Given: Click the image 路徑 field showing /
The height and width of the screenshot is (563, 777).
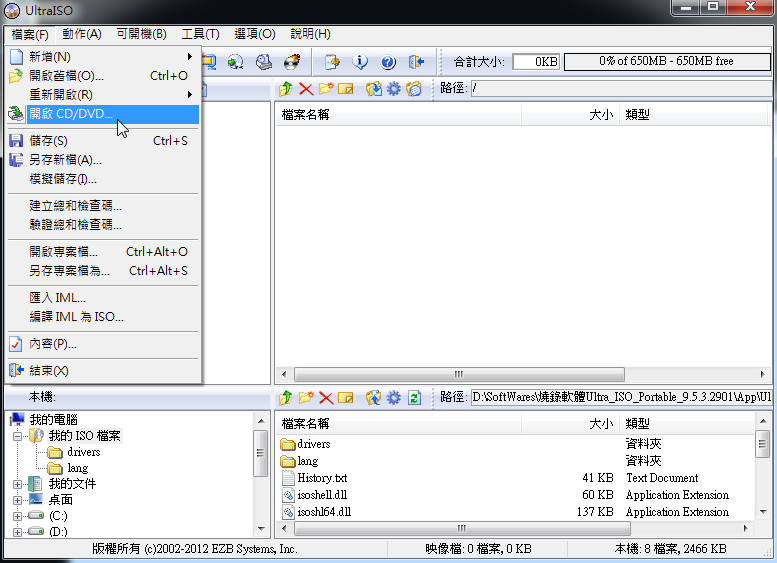Looking at the screenshot, I should coord(621,89).
